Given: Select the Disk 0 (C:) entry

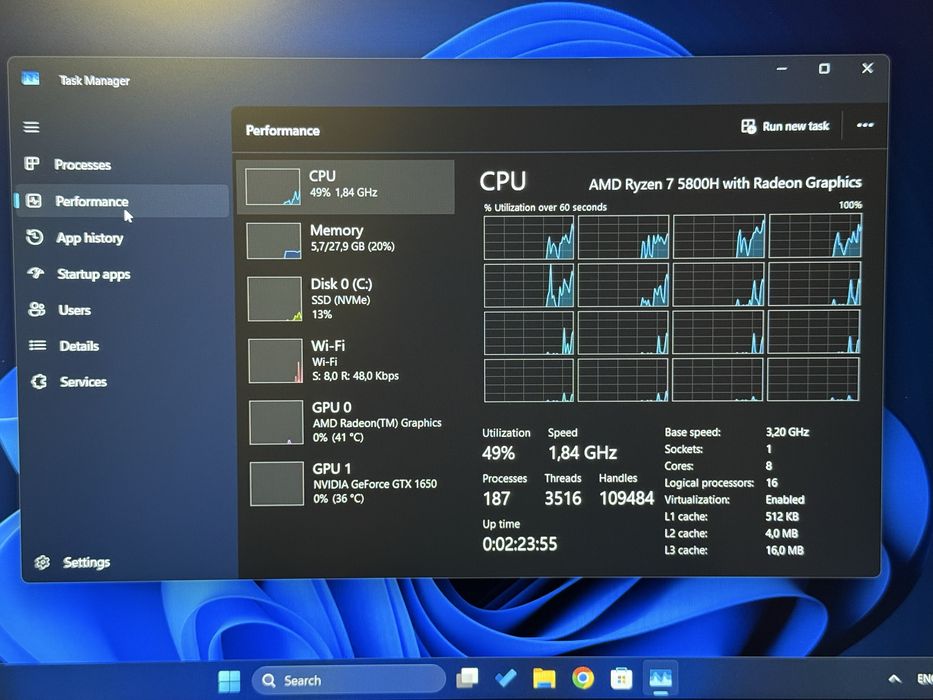Looking at the screenshot, I should [347, 299].
